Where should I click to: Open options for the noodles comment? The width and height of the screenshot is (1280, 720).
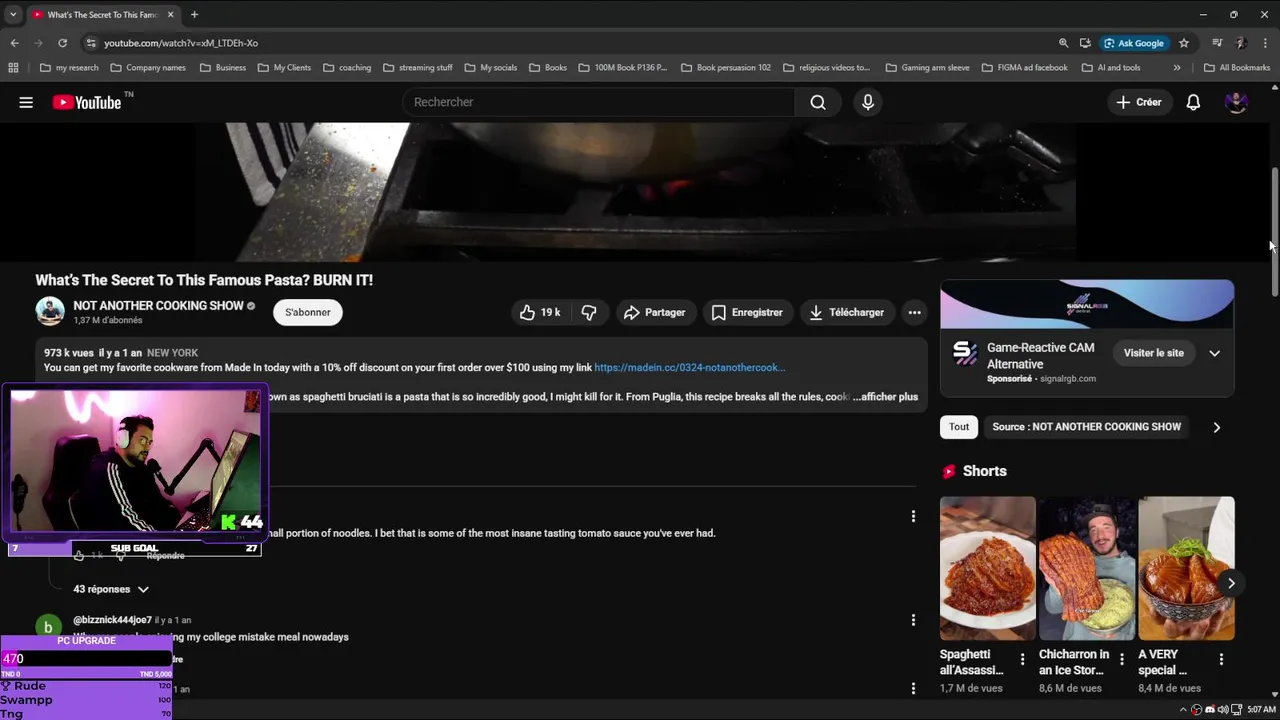click(913, 516)
